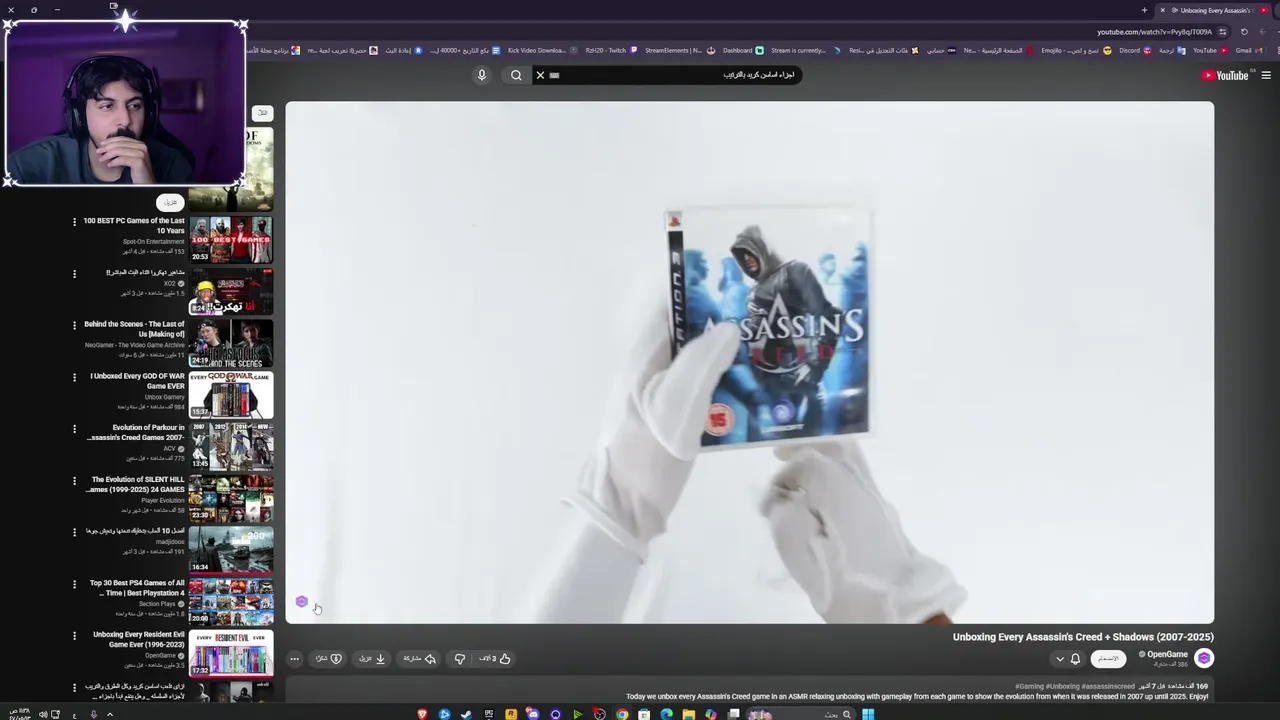This screenshot has width=1280, height=720.
Task: Open the YouTube hamburger guide menu
Action: point(1266,75)
